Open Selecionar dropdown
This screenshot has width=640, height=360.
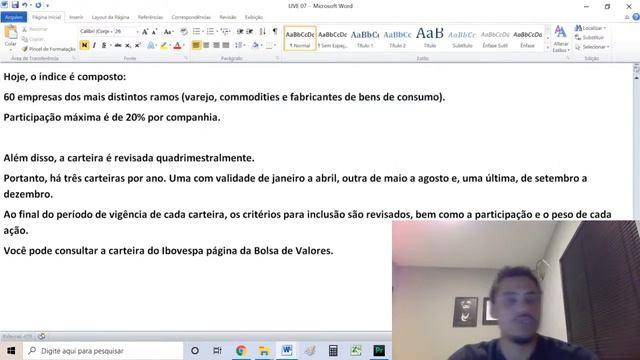tap(592, 47)
